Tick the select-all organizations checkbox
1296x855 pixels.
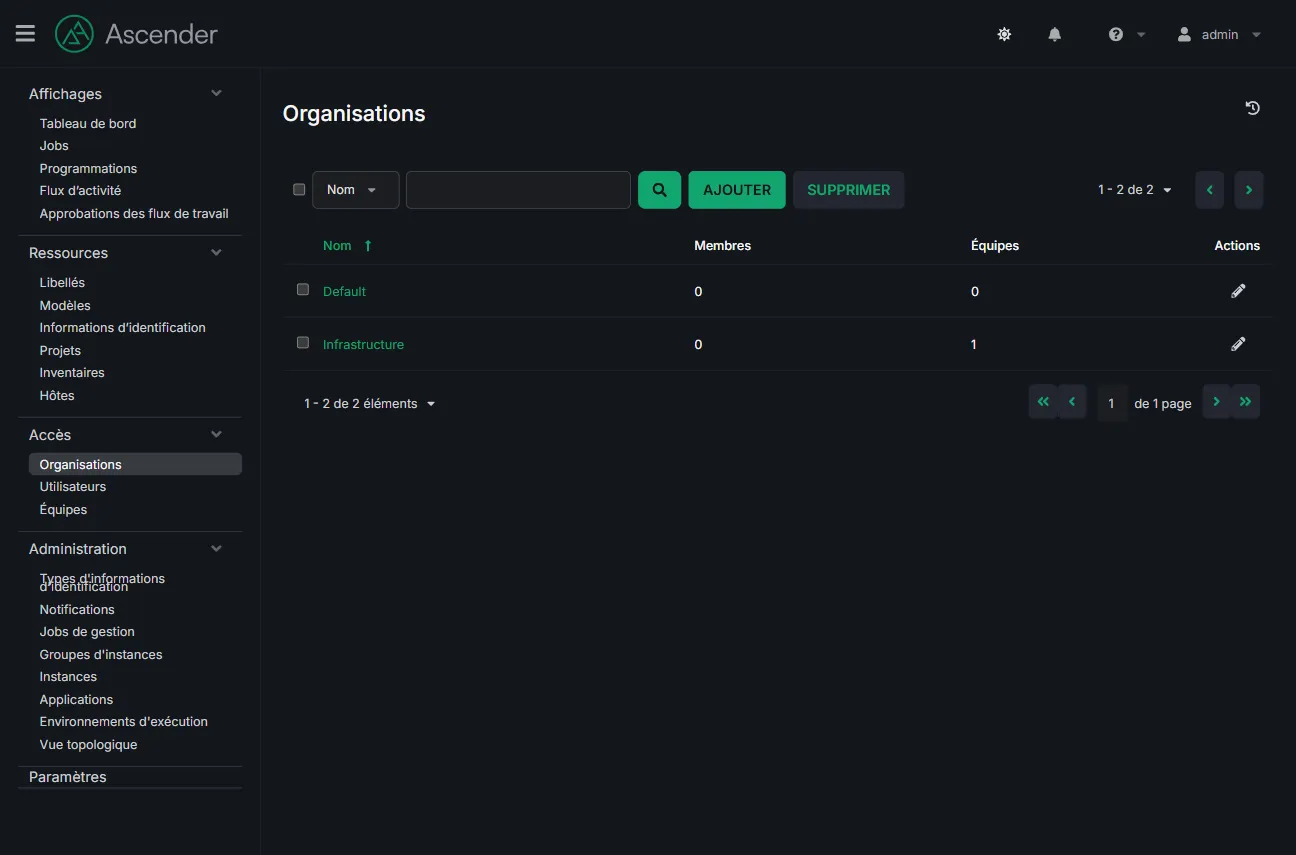299,189
